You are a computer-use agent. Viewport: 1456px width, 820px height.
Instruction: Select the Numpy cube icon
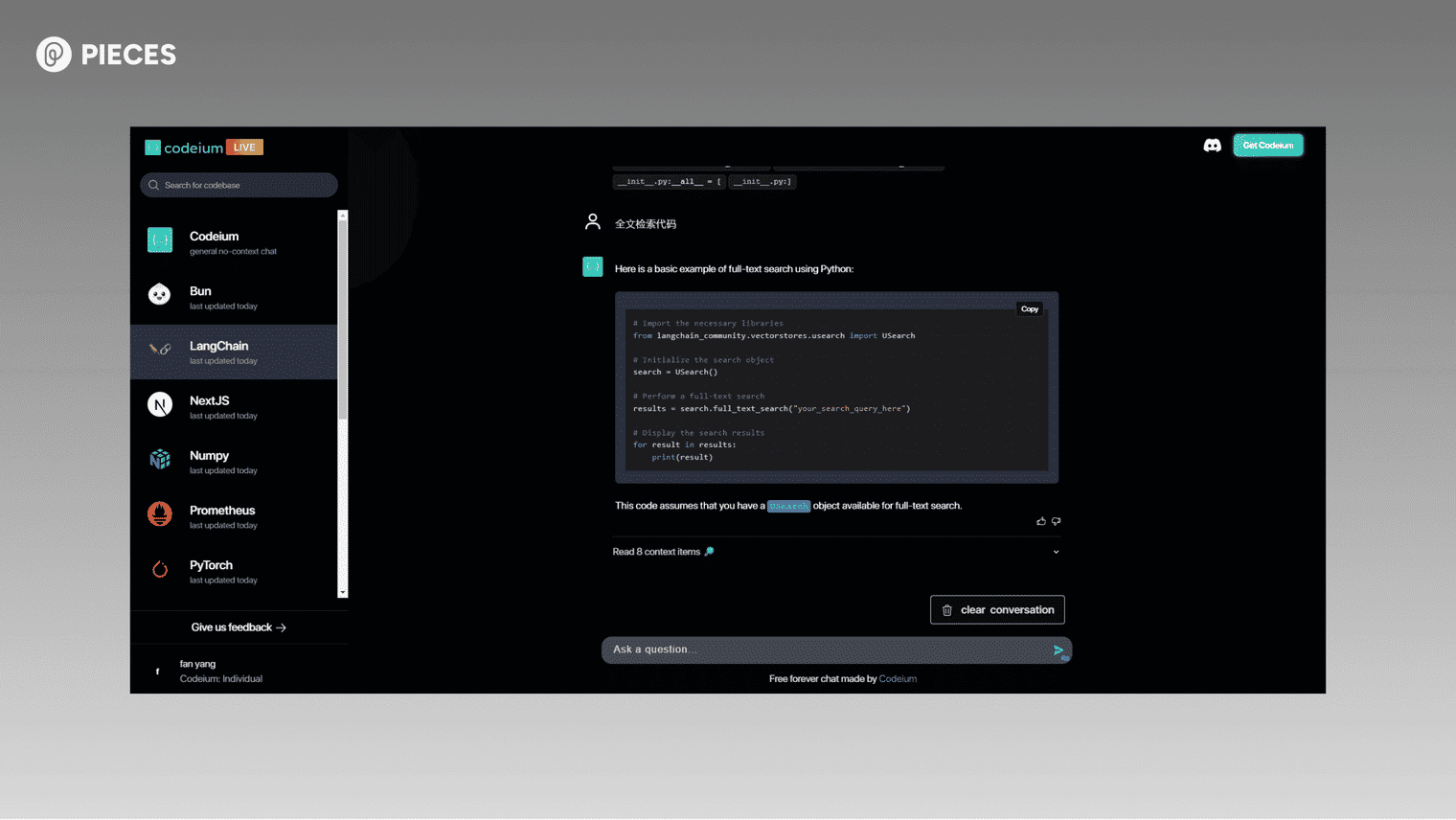click(x=160, y=460)
